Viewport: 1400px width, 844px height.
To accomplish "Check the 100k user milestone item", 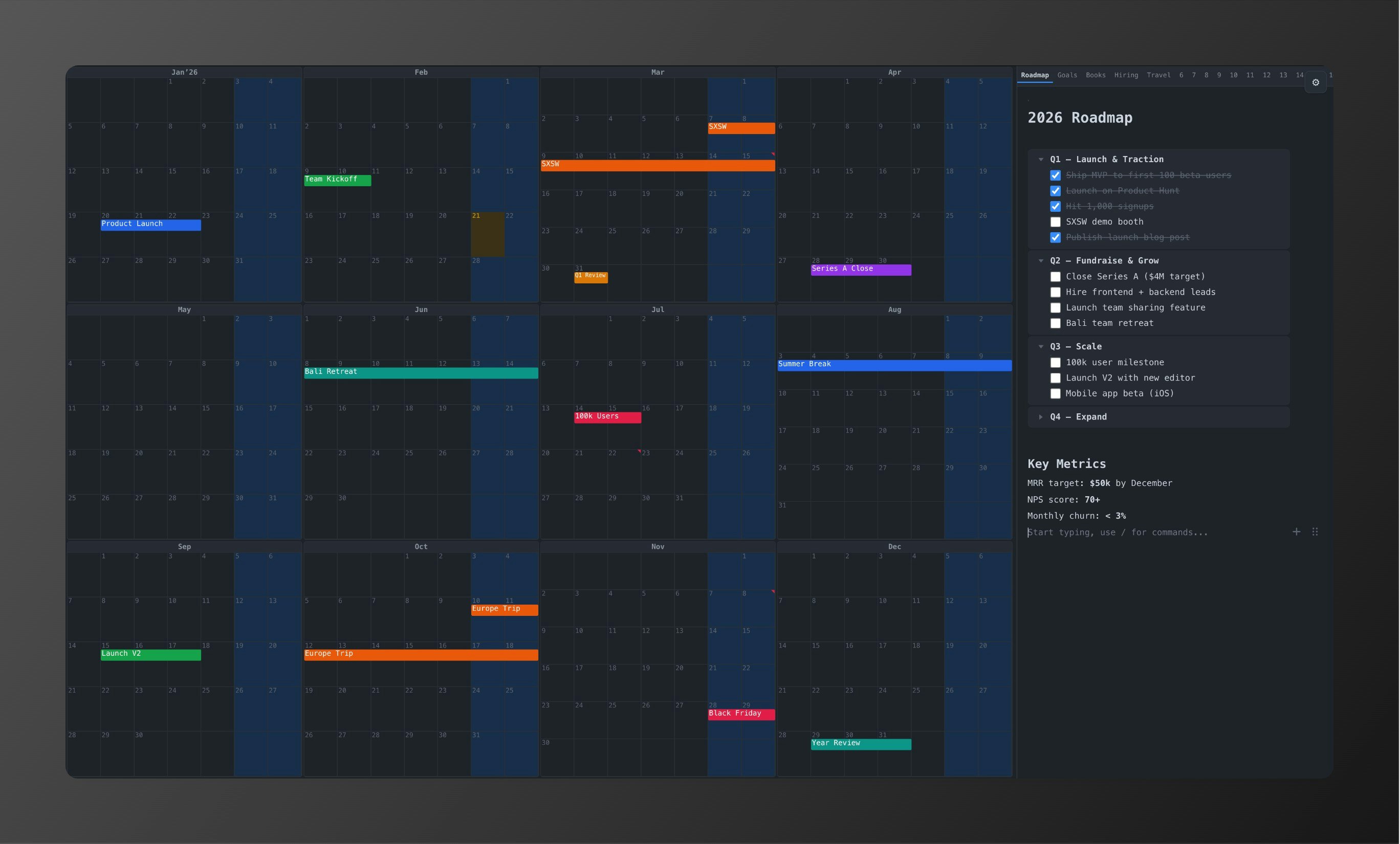I will [1056, 362].
